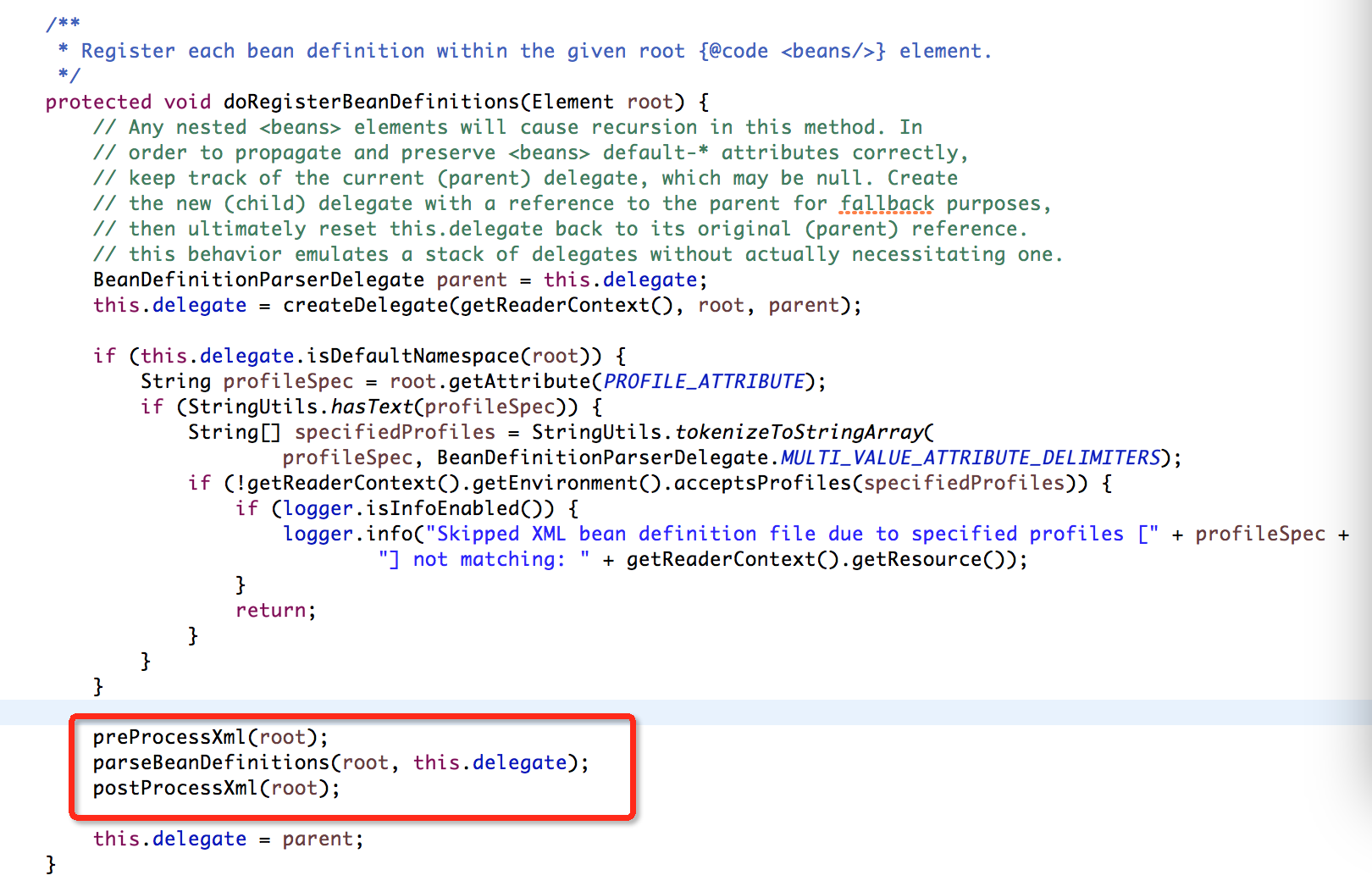This screenshot has width=1372, height=881.
Task: Click the isInfoEnabled method call
Action: (442, 508)
